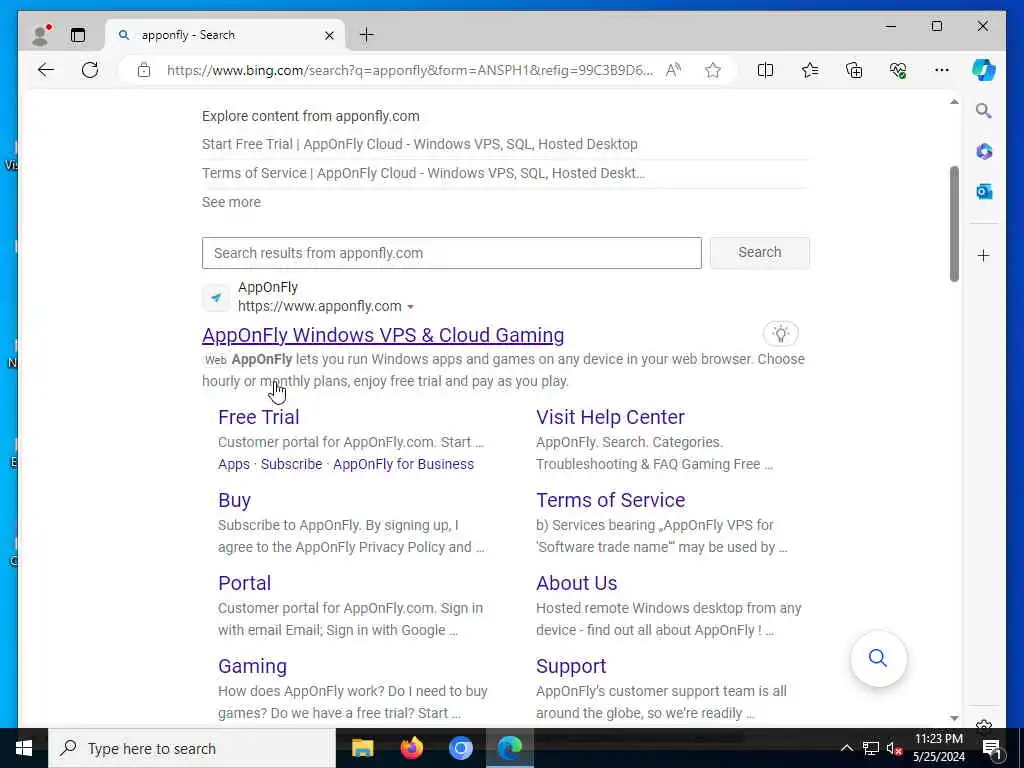Open a new tab with plus button
Image resolution: width=1024 pixels, height=768 pixels.
(367, 35)
